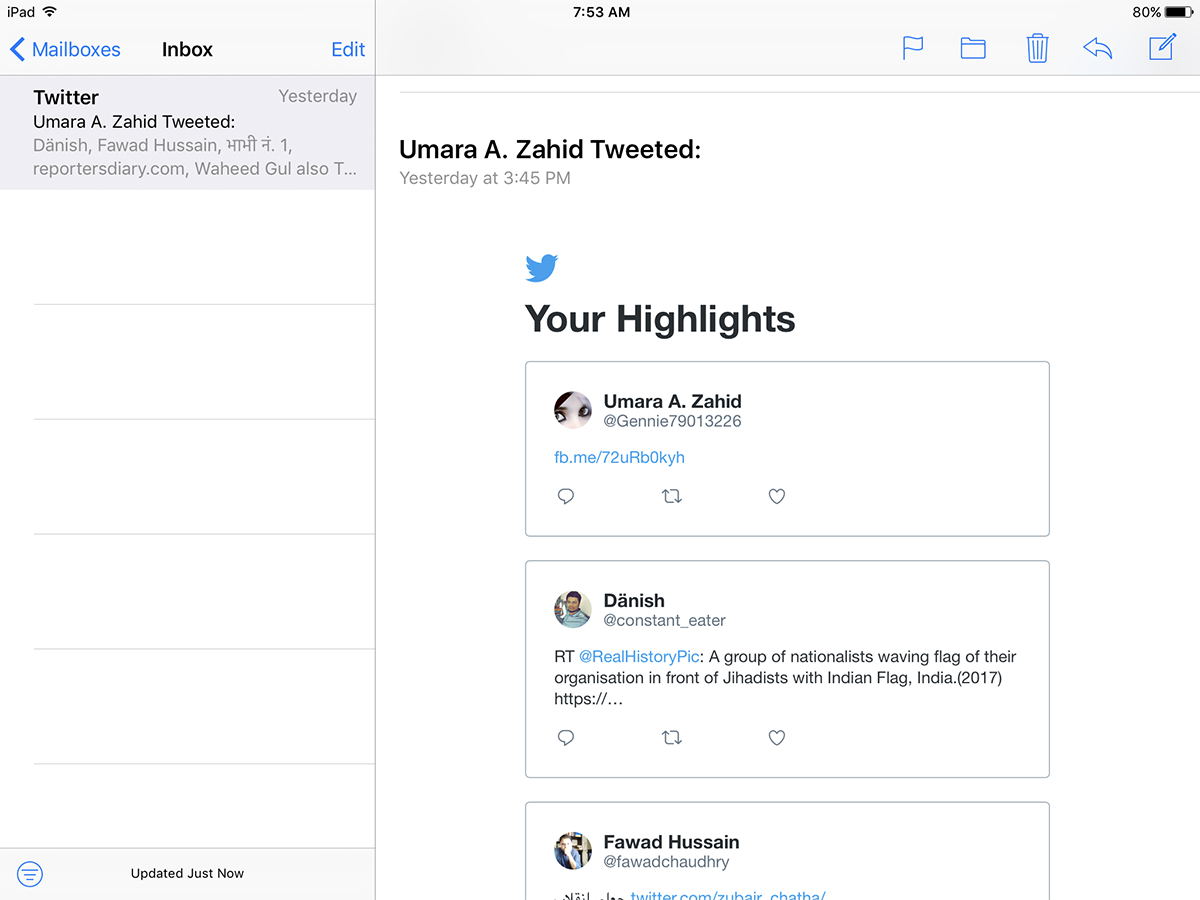
Task: Open the mailbox filter icon
Action: (30, 874)
